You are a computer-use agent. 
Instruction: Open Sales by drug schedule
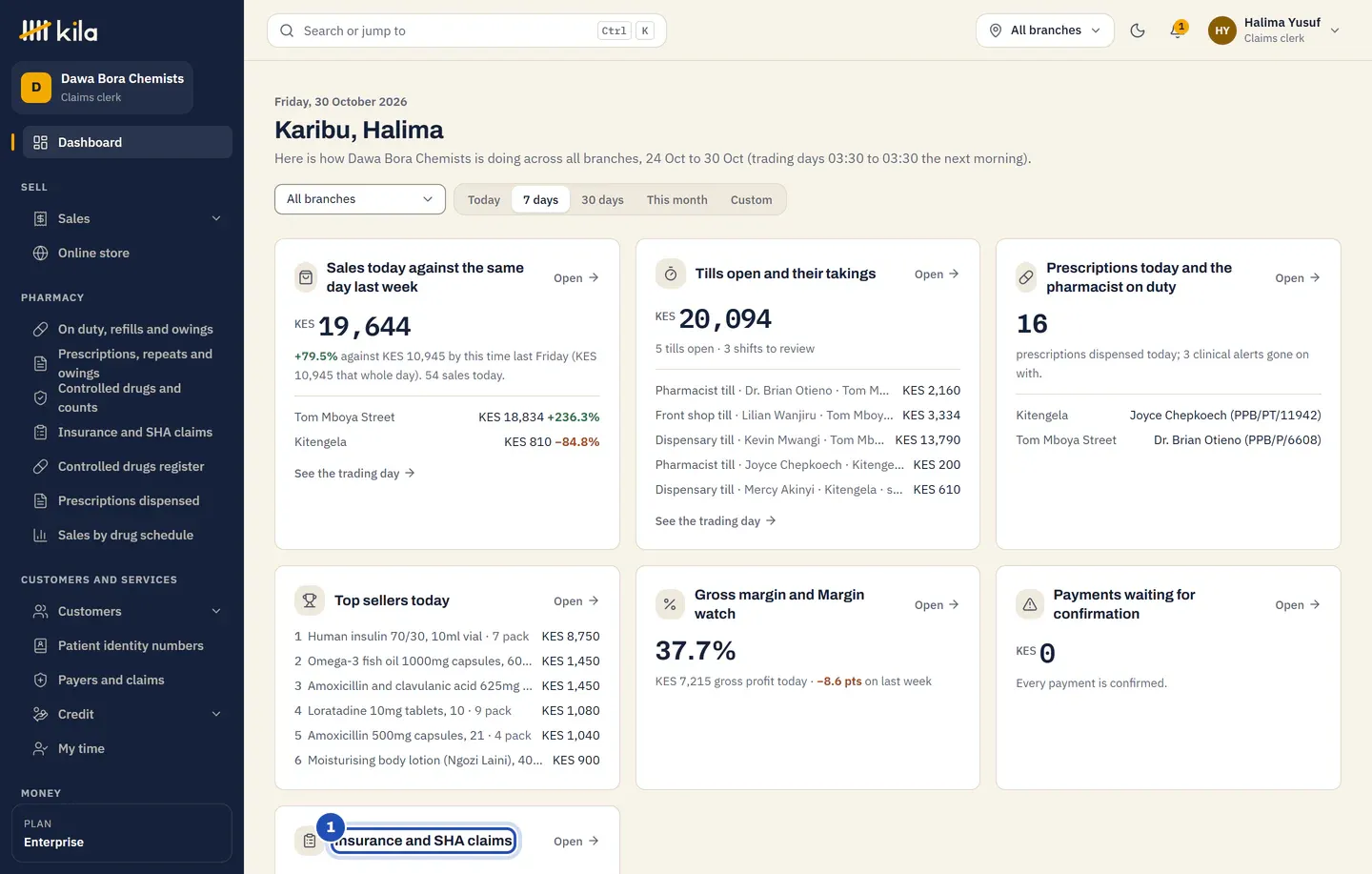point(128,535)
